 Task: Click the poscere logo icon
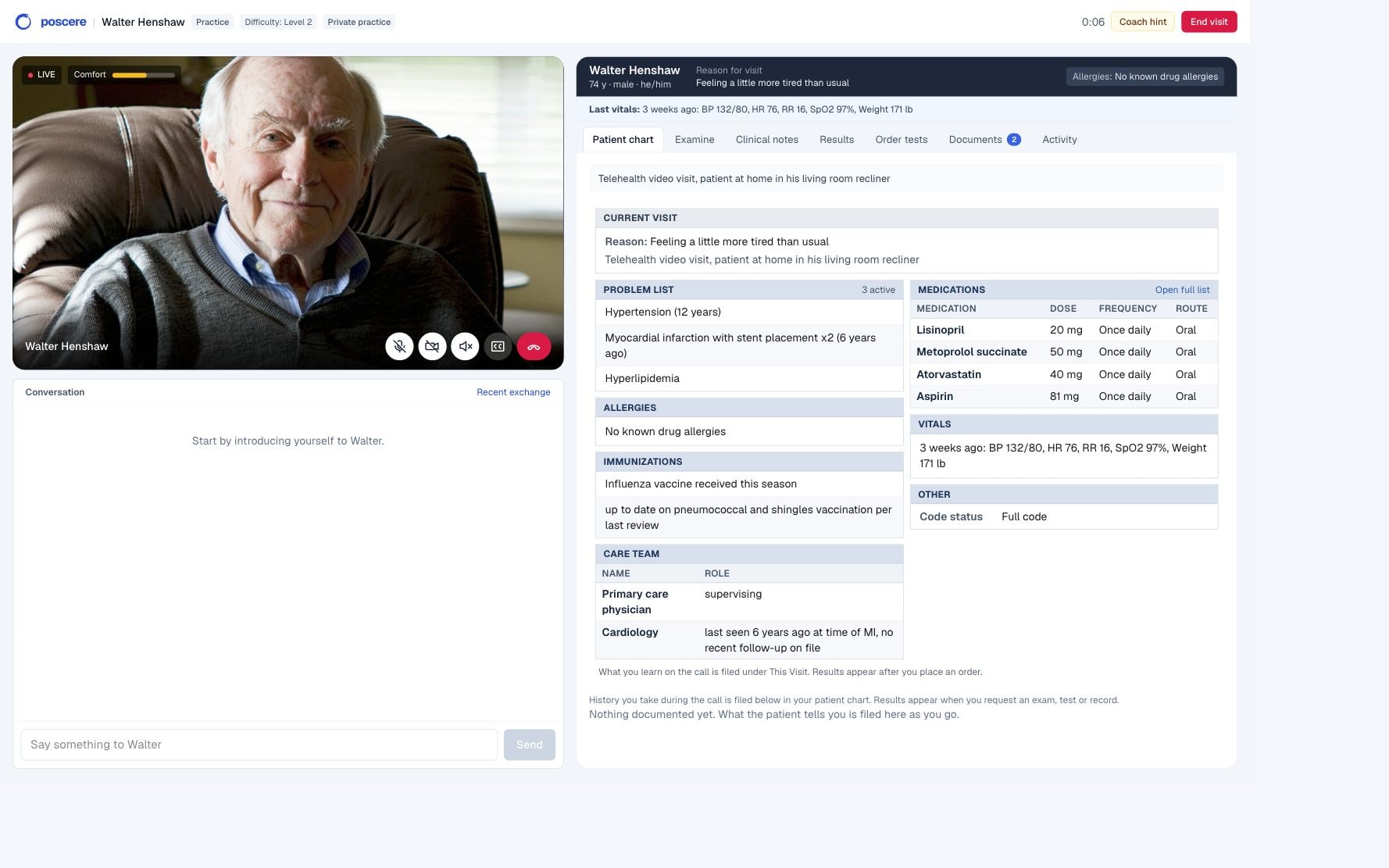pyautogui.click(x=23, y=22)
